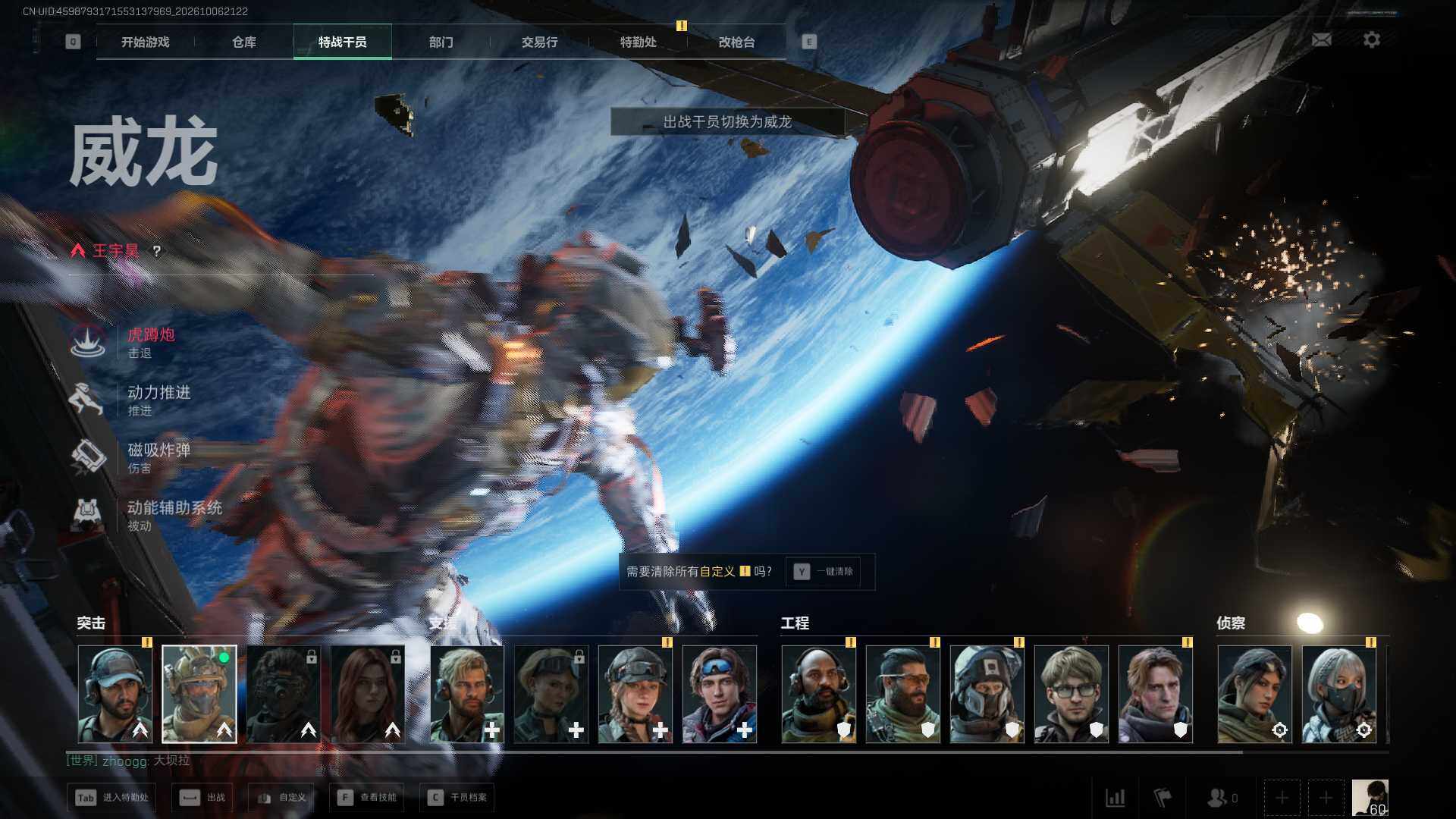Select the assault operator wearing a cap
Viewport: 1456px width, 819px height.
pos(115,694)
